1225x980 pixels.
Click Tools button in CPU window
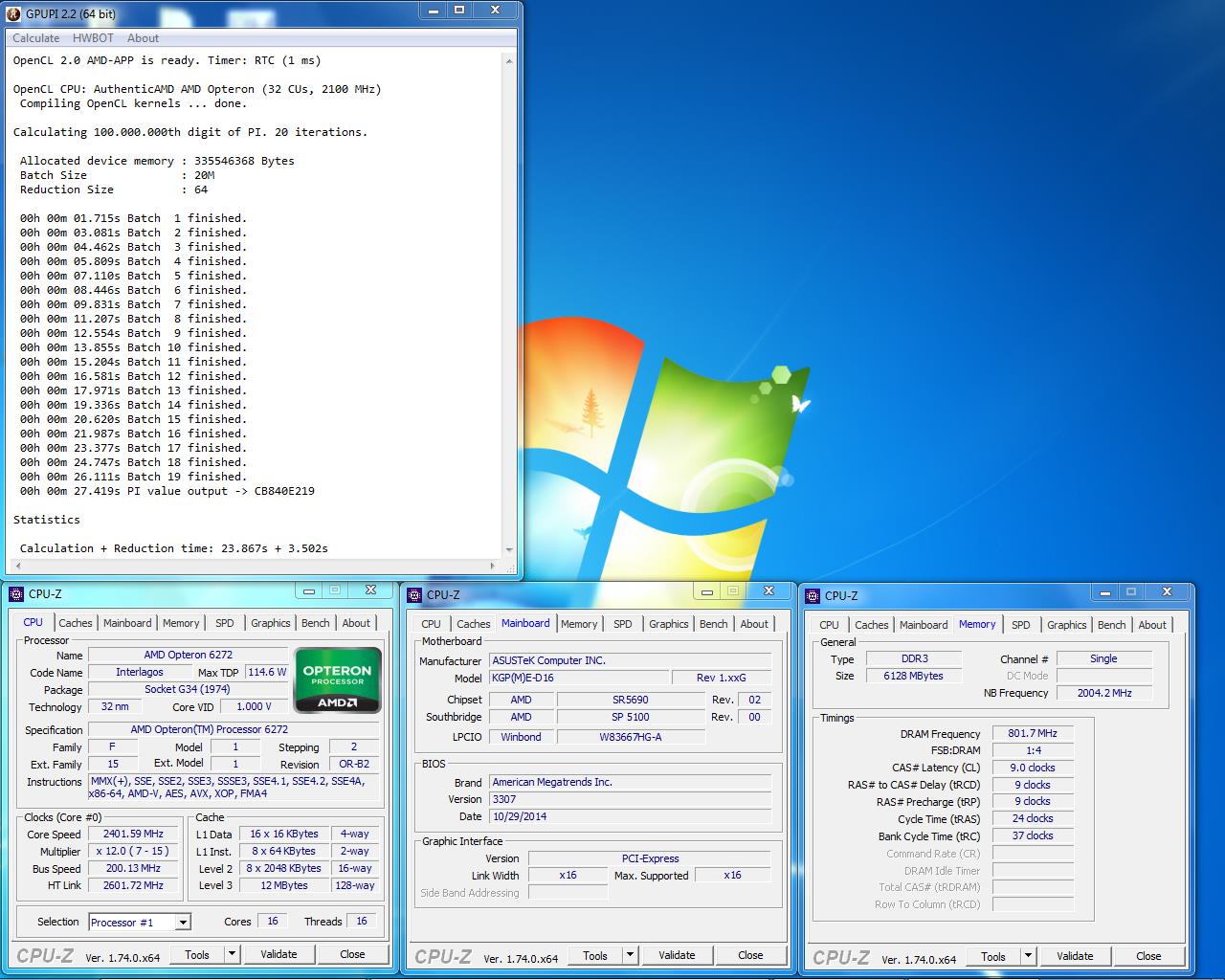(x=197, y=954)
